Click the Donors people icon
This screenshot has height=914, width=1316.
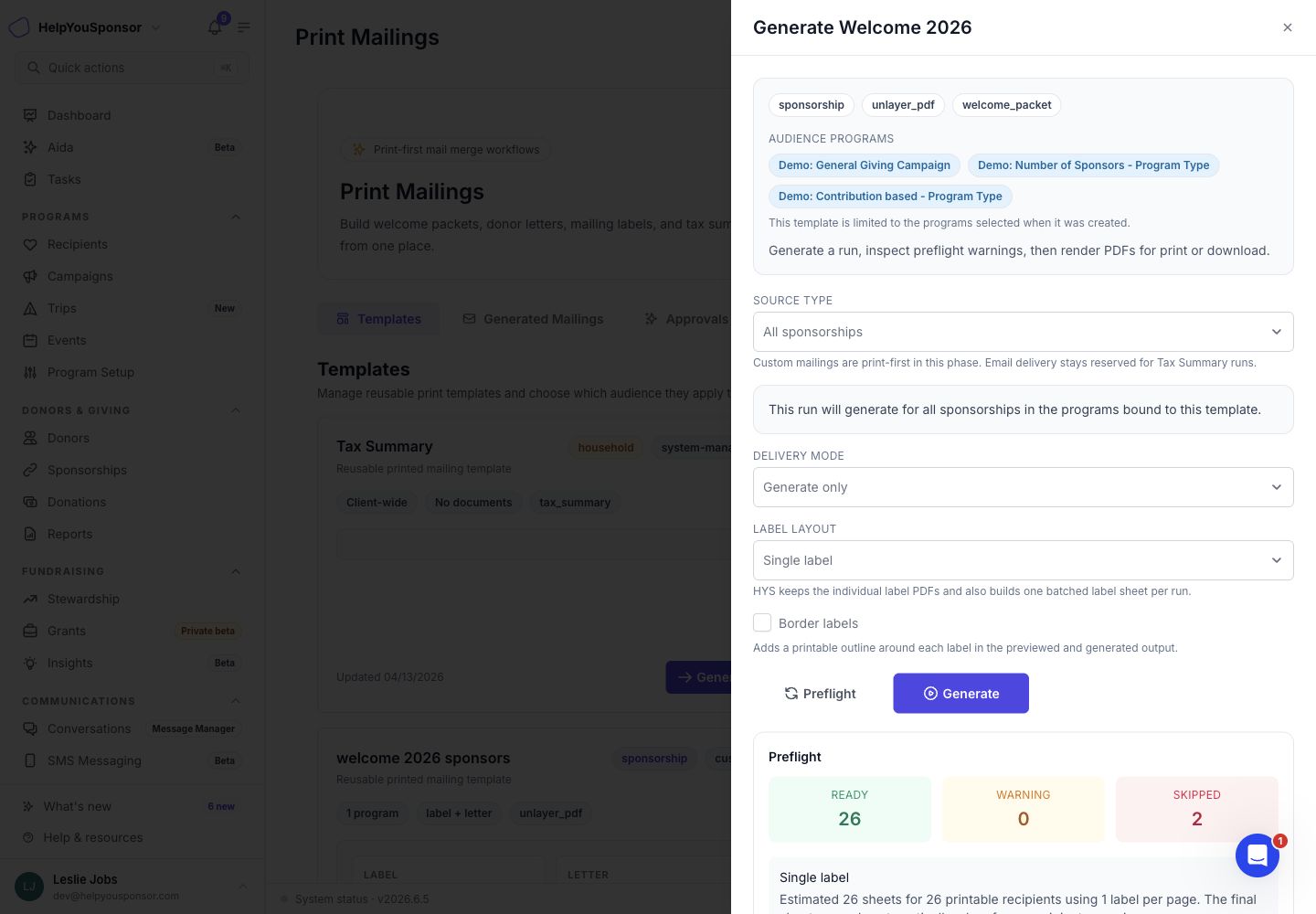(30, 438)
